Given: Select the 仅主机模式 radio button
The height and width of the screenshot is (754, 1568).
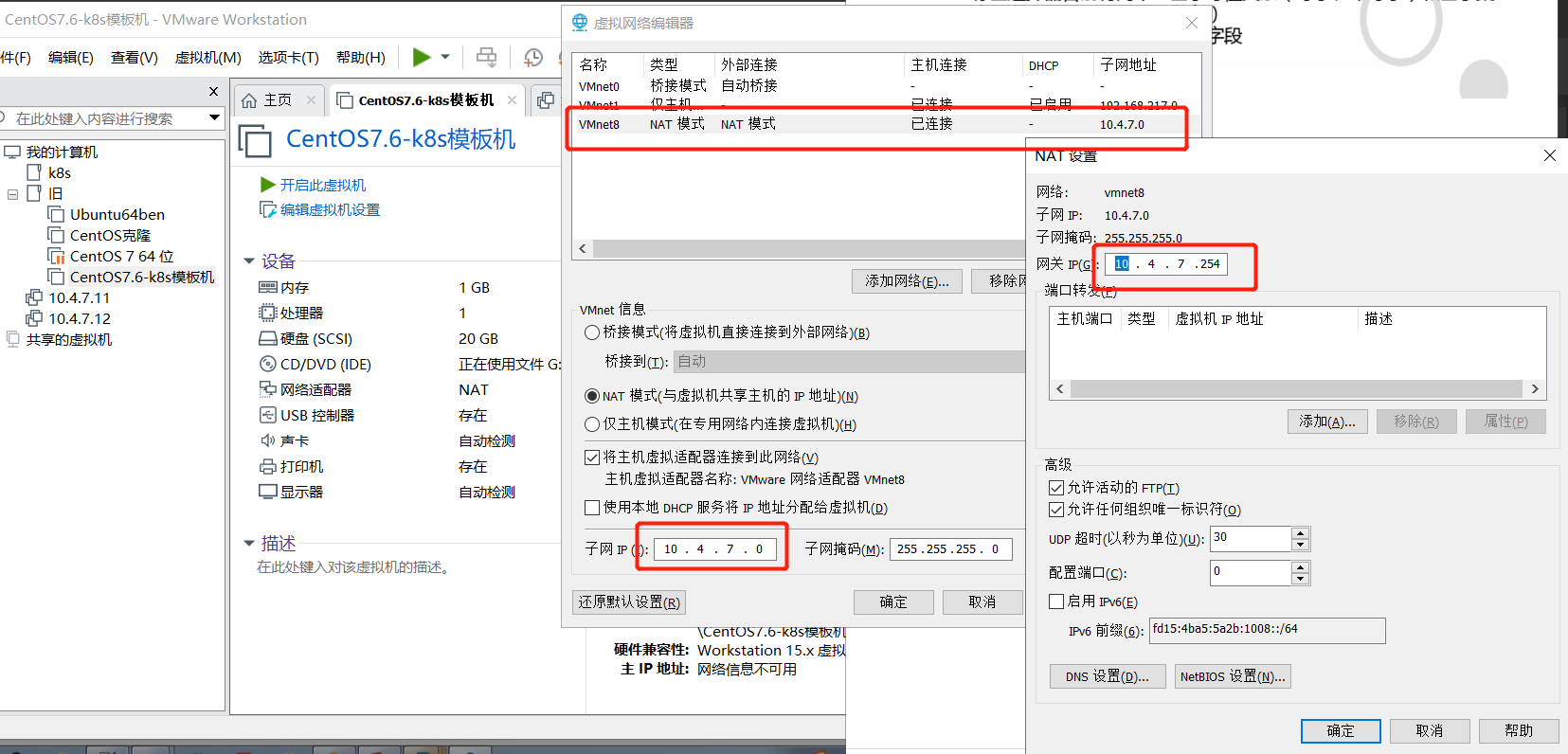Looking at the screenshot, I should click(592, 424).
